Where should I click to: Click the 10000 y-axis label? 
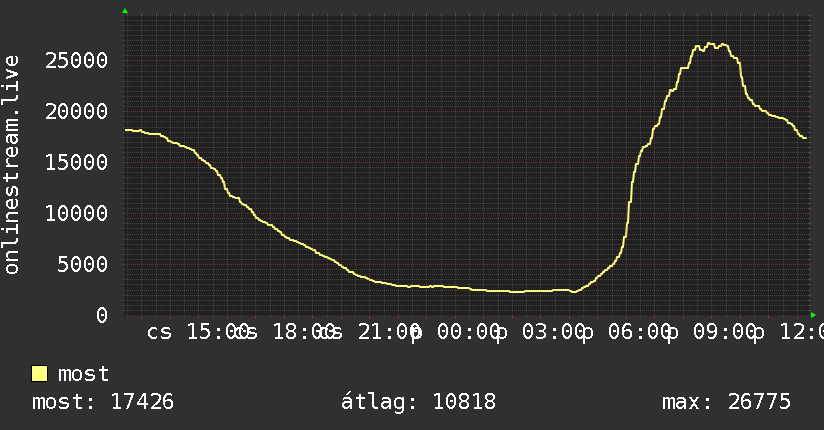[76, 213]
